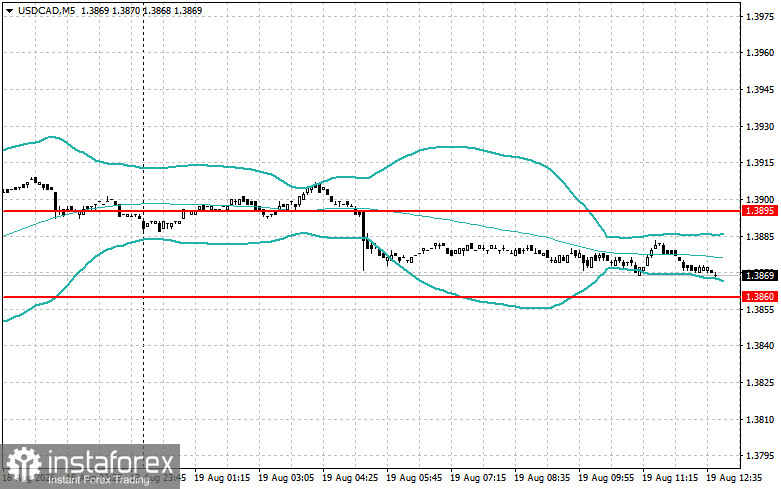Viewport: 781px width, 489px height.
Task: Click the 1.3855 price axis value
Action: point(760,309)
